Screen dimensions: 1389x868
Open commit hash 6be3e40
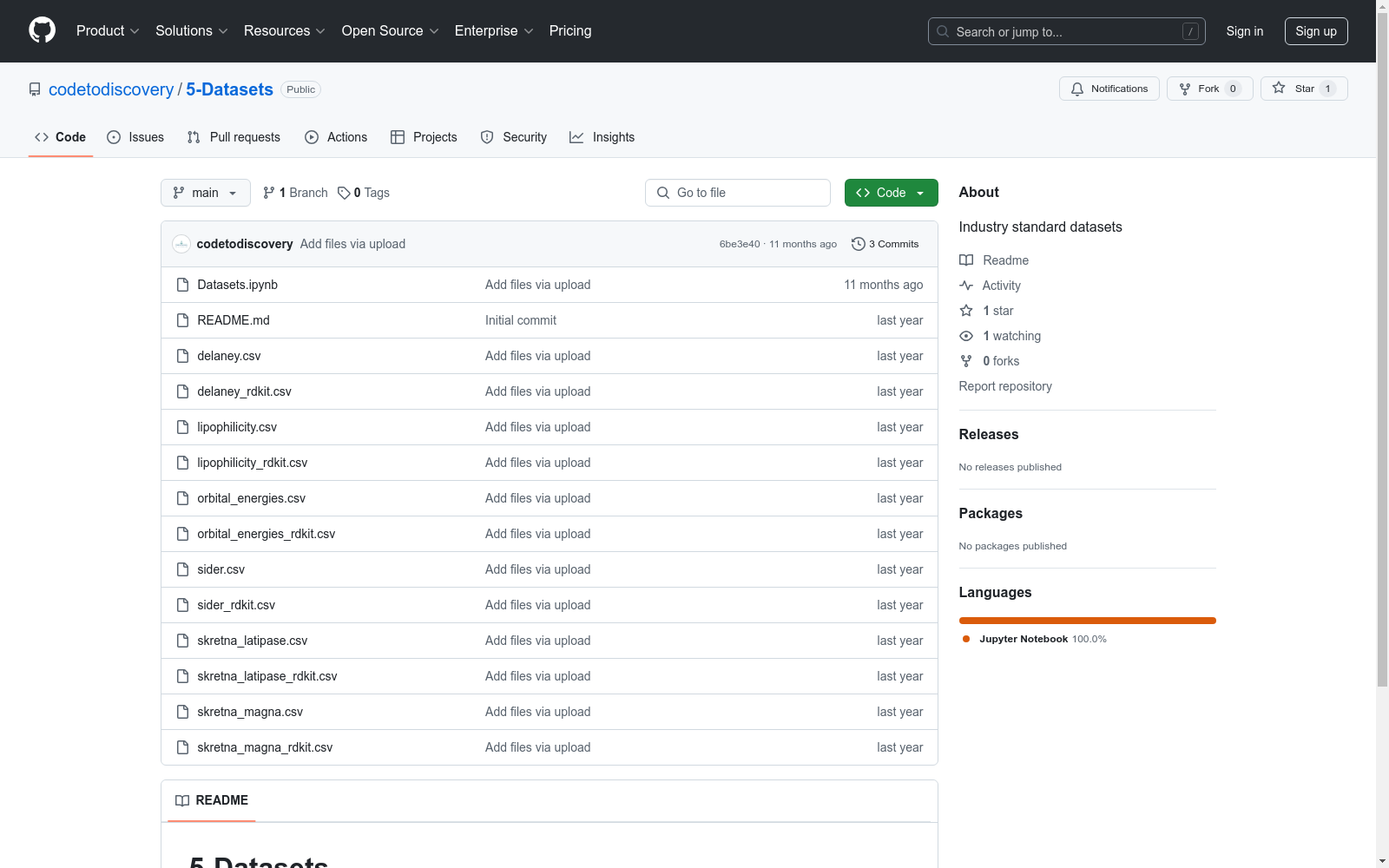pyautogui.click(x=740, y=244)
